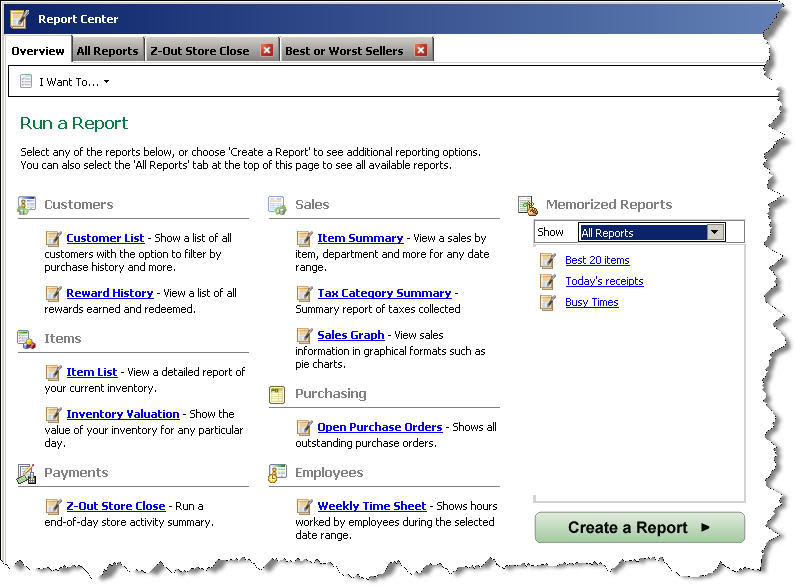The height and width of the screenshot is (586, 795).
Task: Click the report icon beside Busy Times
Action: coord(548,302)
